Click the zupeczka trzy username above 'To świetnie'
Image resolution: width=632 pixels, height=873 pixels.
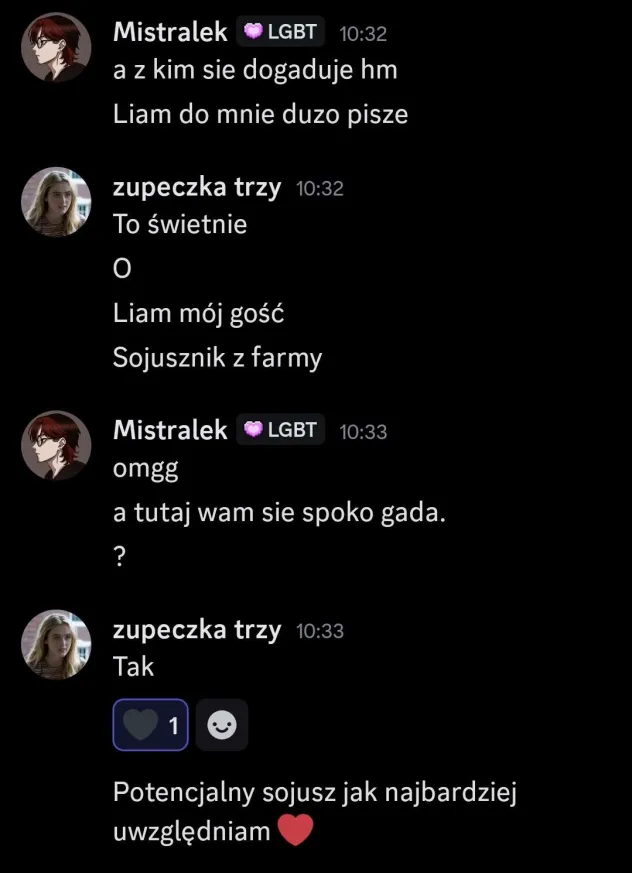pos(197,187)
